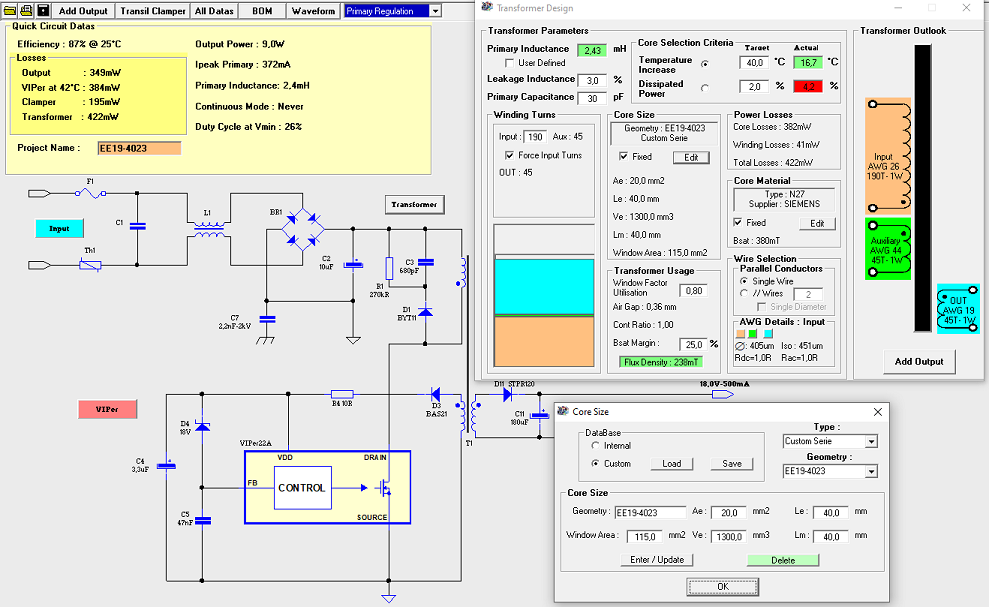The width and height of the screenshot is (989, 607).
Task: Click the orange AWG Details color swatch
Action: (740, 333)
